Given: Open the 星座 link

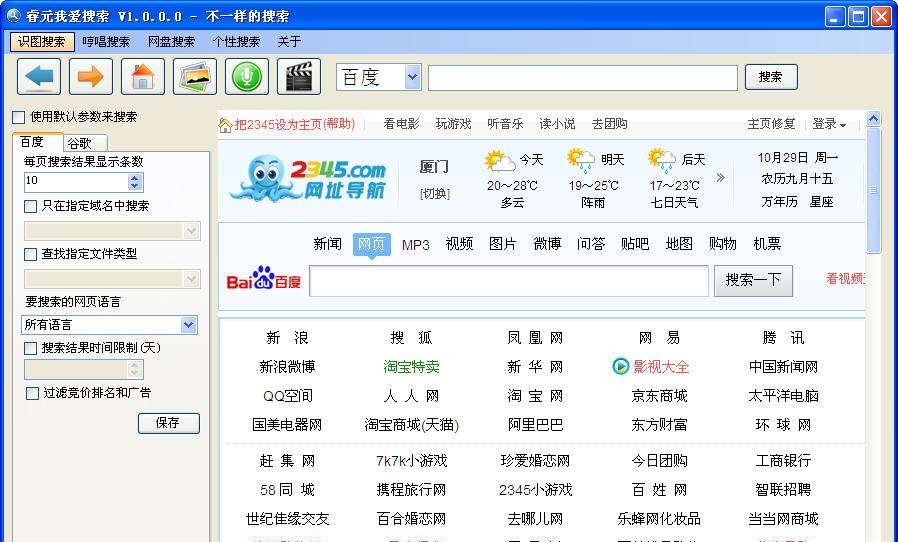Looking at the screenshot, I should coord(821,202).
